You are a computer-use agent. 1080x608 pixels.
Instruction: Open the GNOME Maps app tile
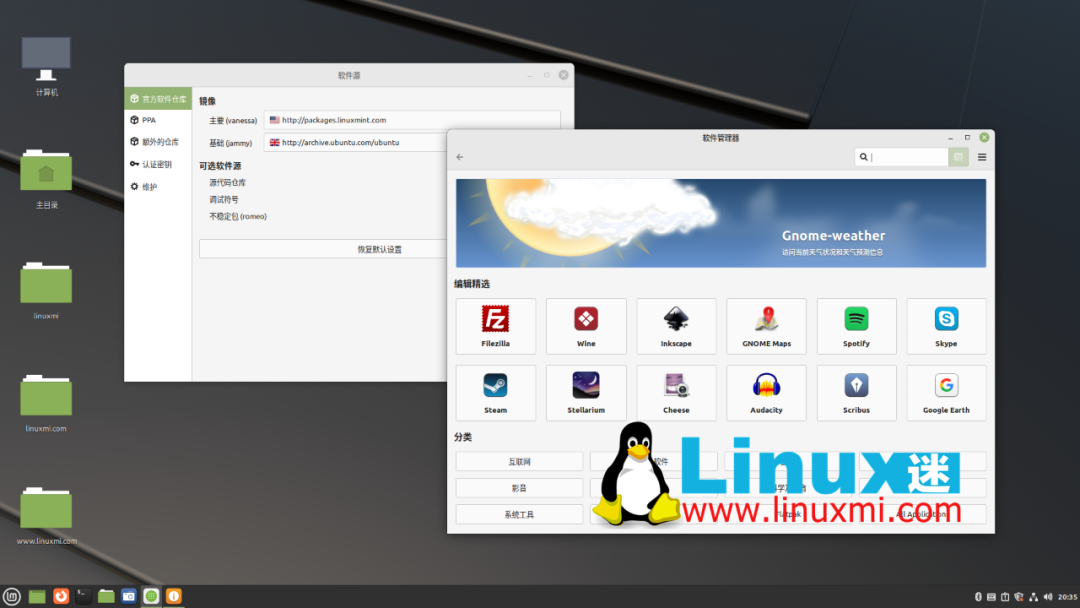click(x=766, y=326)
